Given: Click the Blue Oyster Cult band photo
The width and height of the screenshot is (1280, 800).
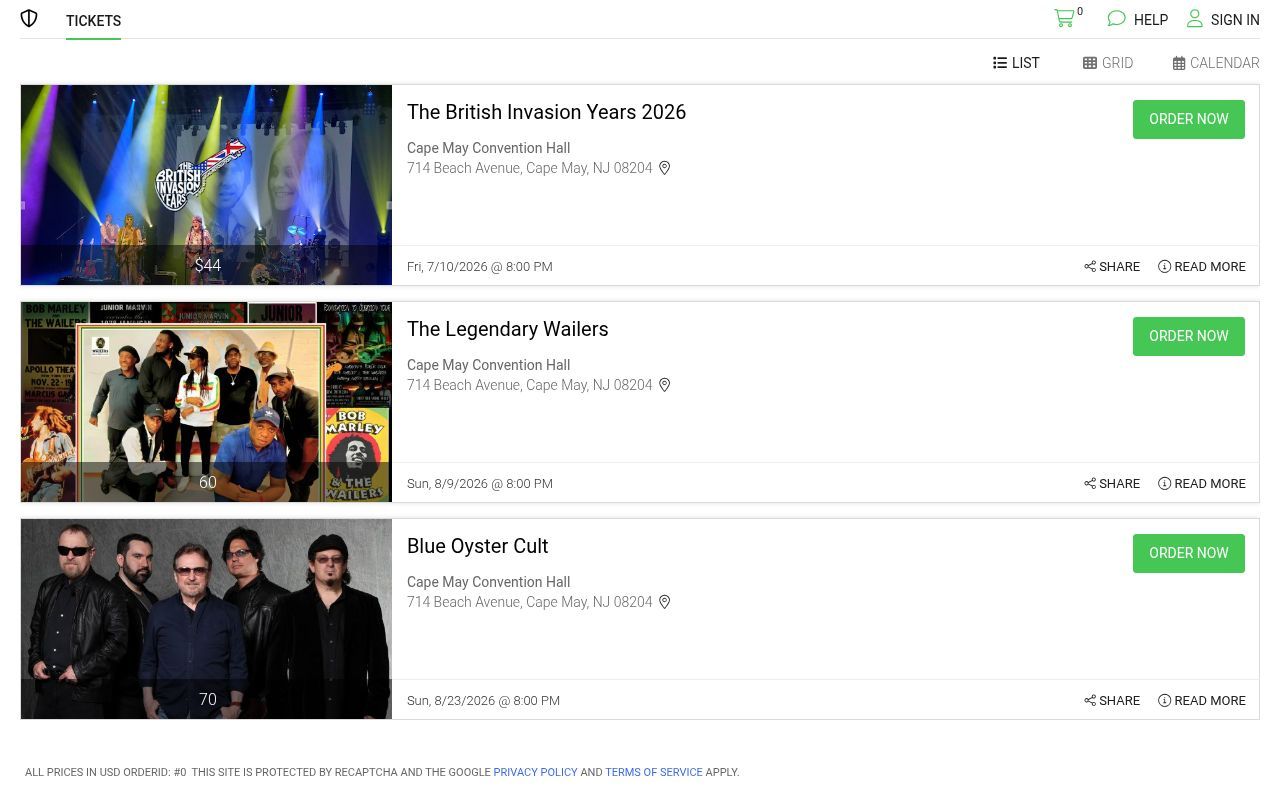Looking at the screenshot, I should point(206,619).
